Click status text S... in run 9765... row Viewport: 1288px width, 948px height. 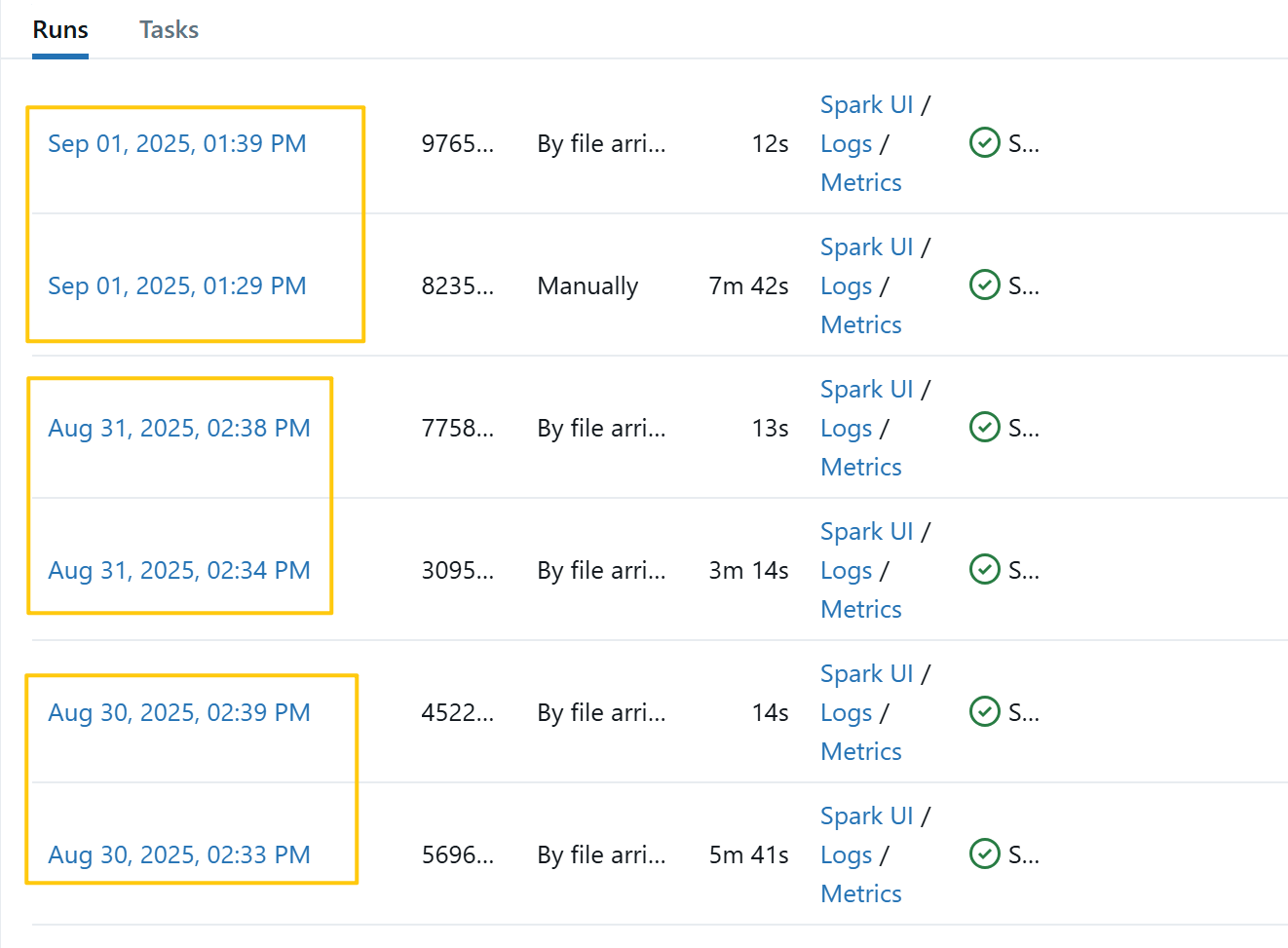pyautogui.click(x=1024, y=143)
